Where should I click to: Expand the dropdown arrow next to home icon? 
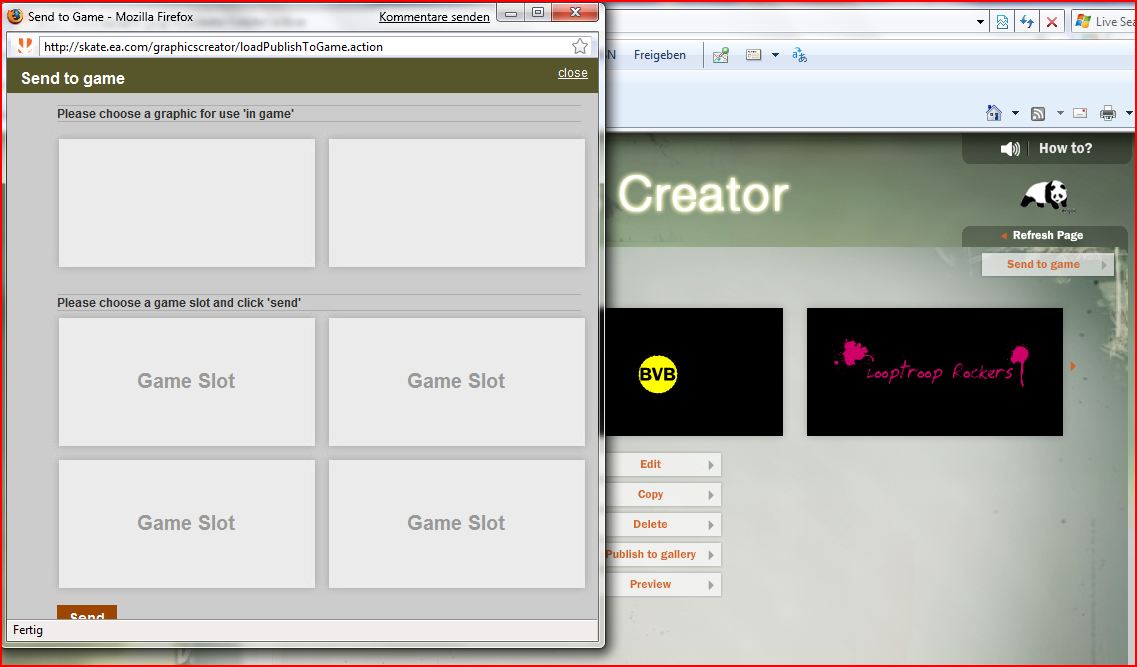point(1015,113)
